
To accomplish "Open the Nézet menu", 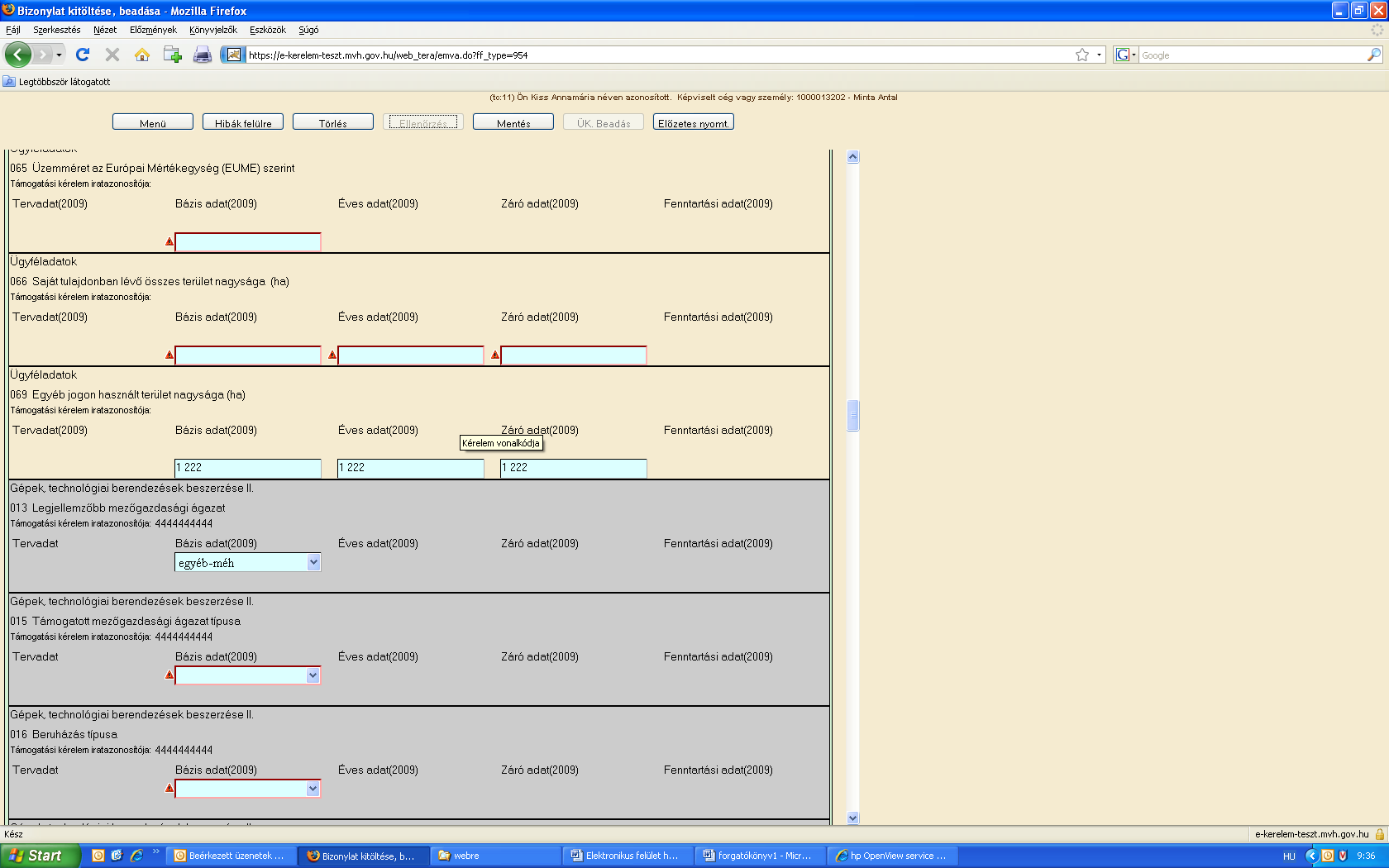I will pos(105,30).
